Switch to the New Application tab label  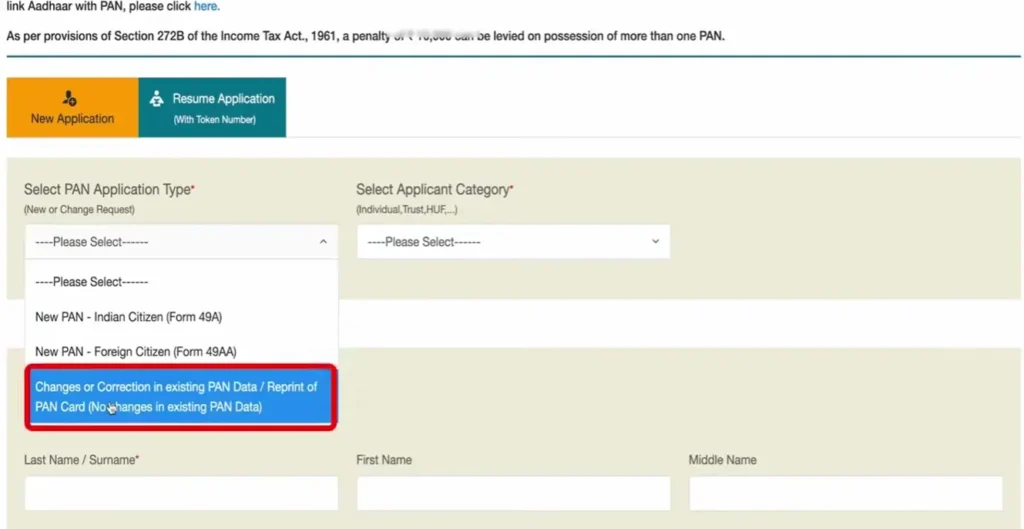coord(72,119)
